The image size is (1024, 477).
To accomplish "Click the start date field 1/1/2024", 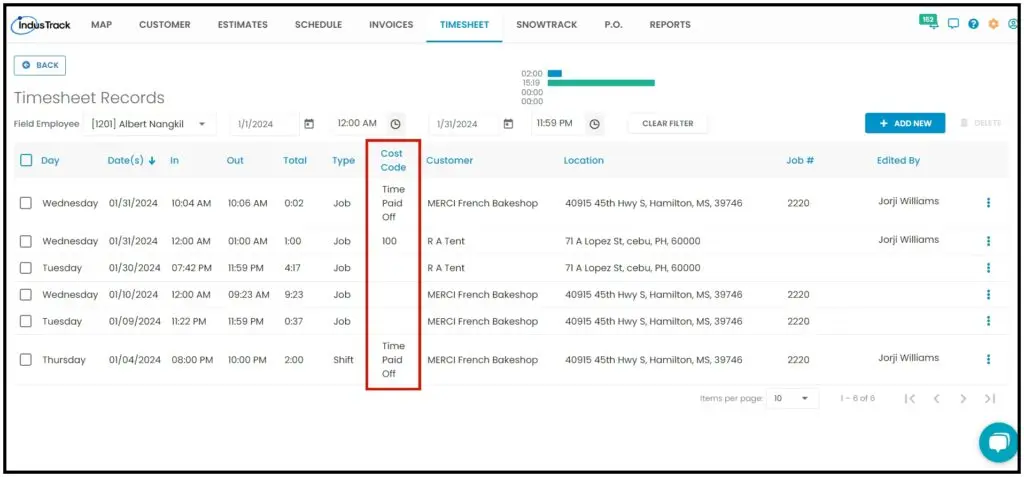I will 264,123.
